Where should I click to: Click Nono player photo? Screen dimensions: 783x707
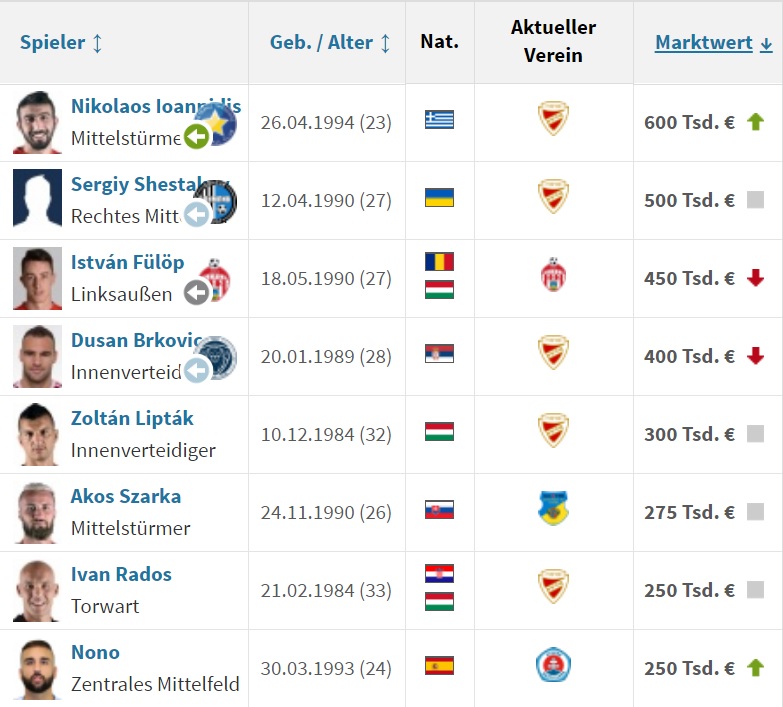pos(37,668)
